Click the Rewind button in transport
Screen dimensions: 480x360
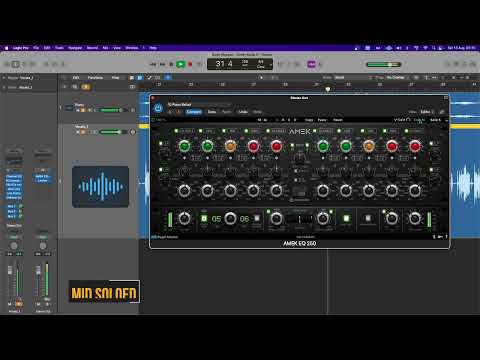coord(153,64)
